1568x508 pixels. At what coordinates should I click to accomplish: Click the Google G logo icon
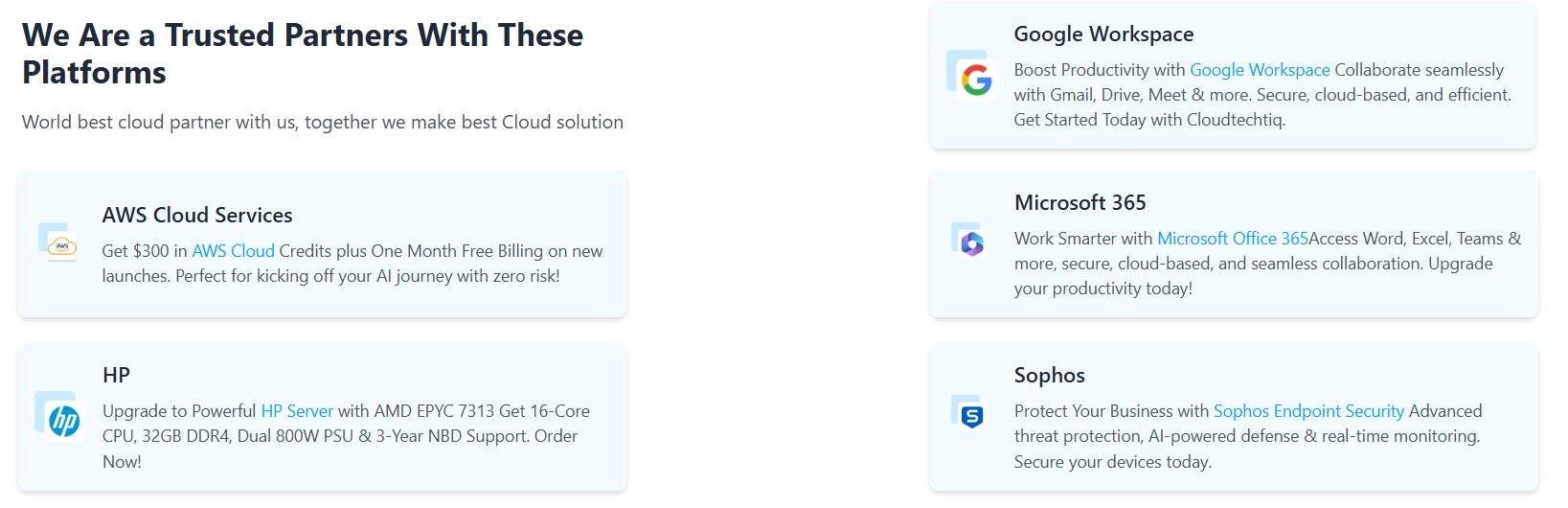pyautogui.click(x=976, y=81)
